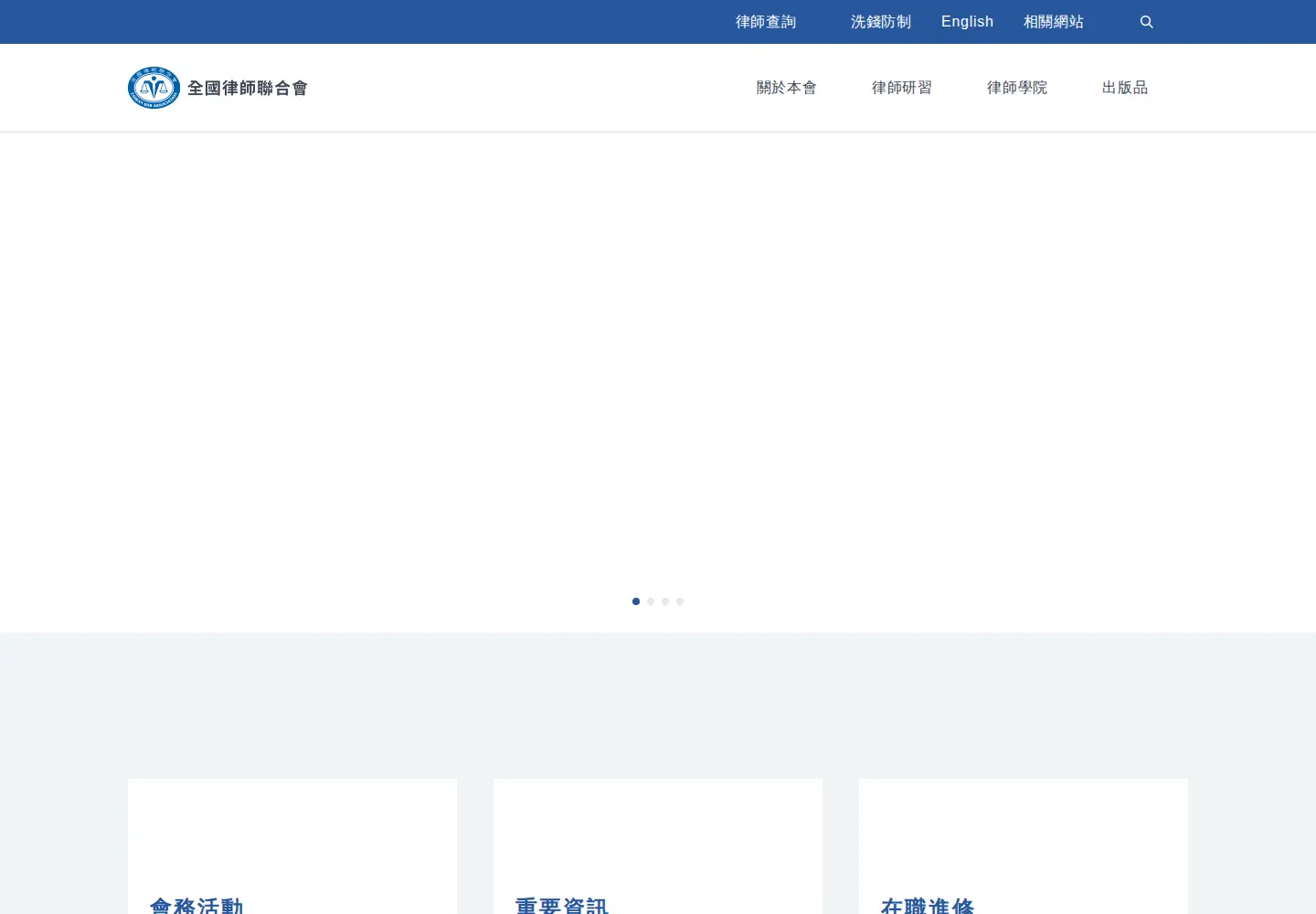
Task: Select the first carousel slide dot
Action: click(x=636, y=601)
